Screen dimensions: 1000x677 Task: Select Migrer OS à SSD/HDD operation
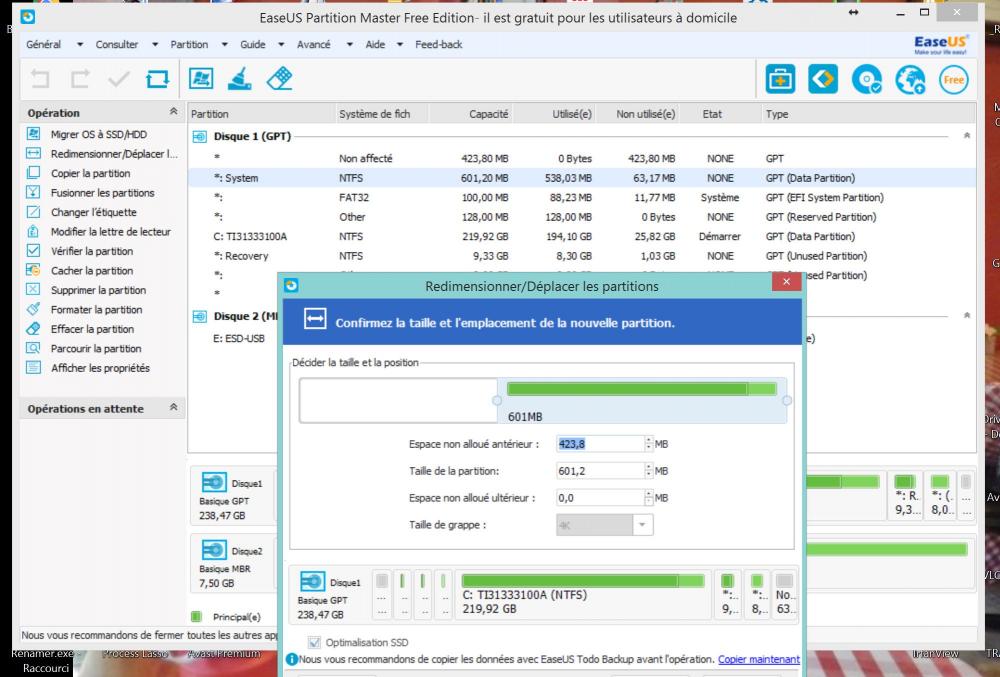[96, 135]
